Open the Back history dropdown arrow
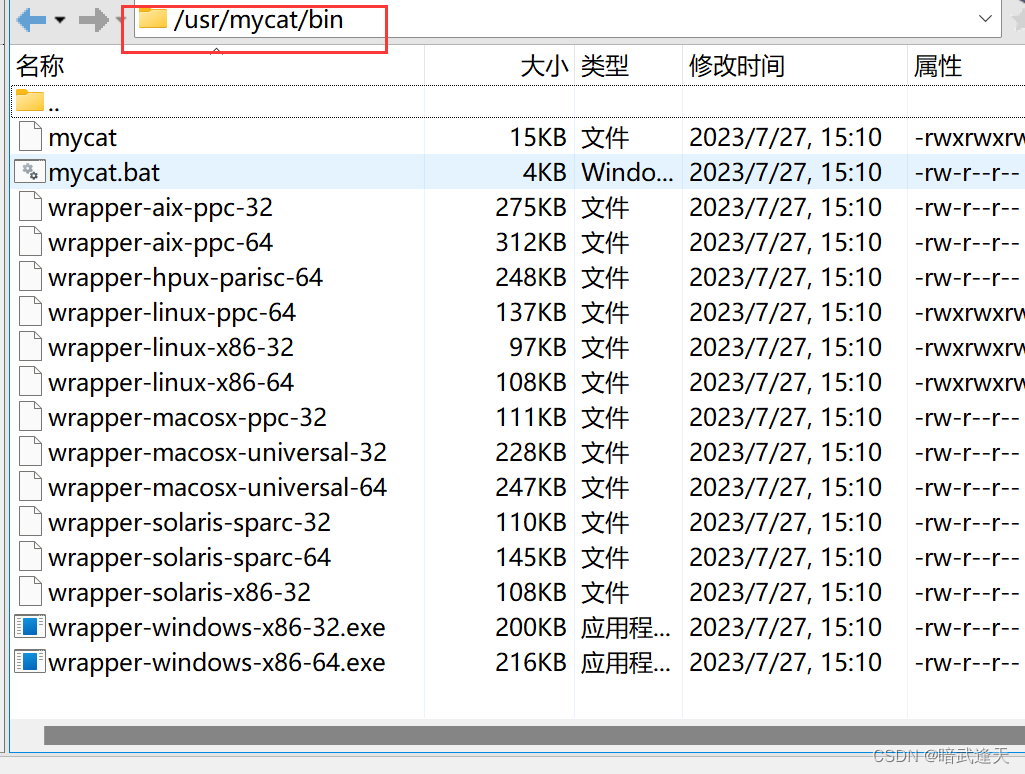Screen dimensions: 1025x774 coord(60,20)
